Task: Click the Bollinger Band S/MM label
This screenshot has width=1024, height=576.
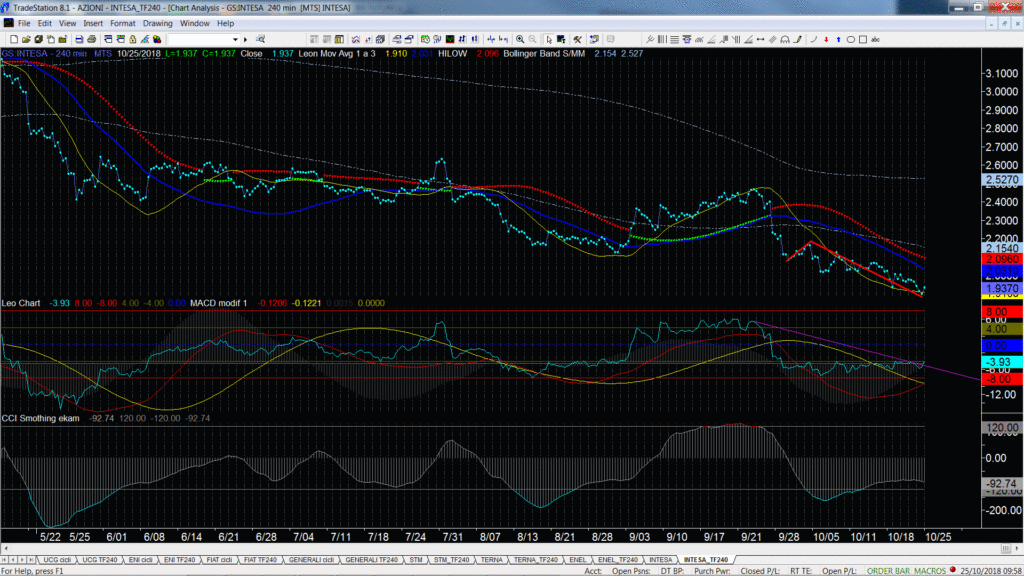Action: 544,54
